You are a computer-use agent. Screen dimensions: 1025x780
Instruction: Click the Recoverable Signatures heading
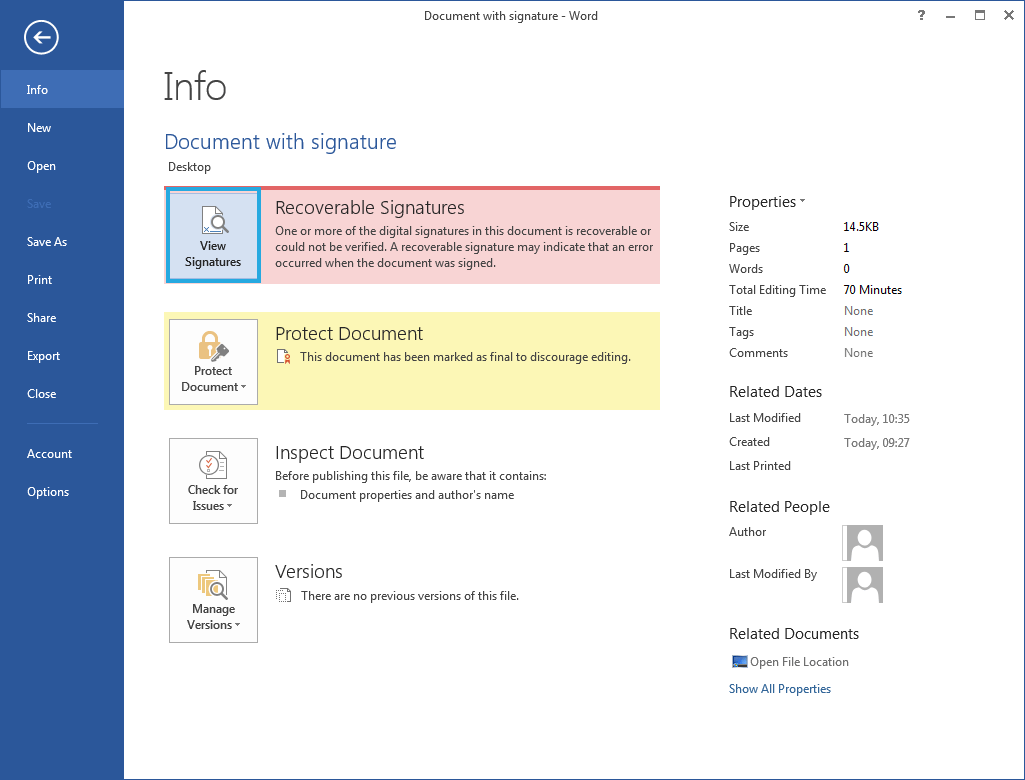coord(370,207)
